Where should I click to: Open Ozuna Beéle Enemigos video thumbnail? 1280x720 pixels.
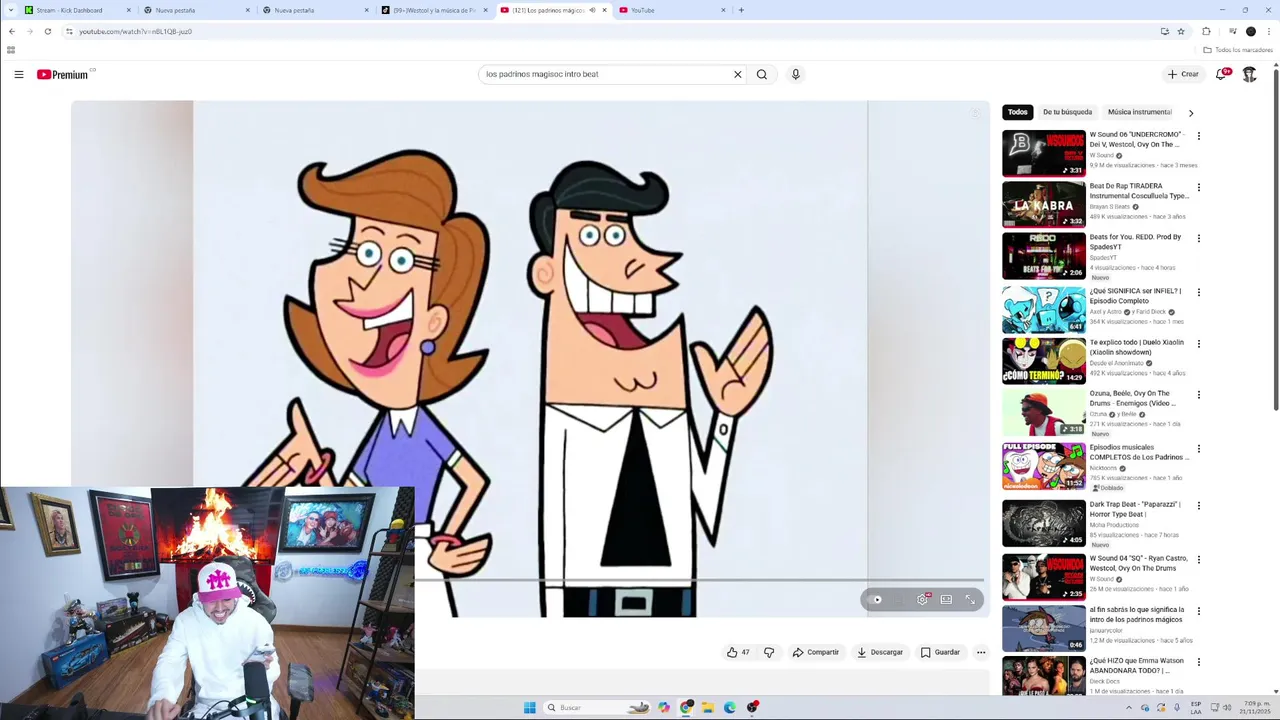pyautogui.click(x=1044, y=413)
